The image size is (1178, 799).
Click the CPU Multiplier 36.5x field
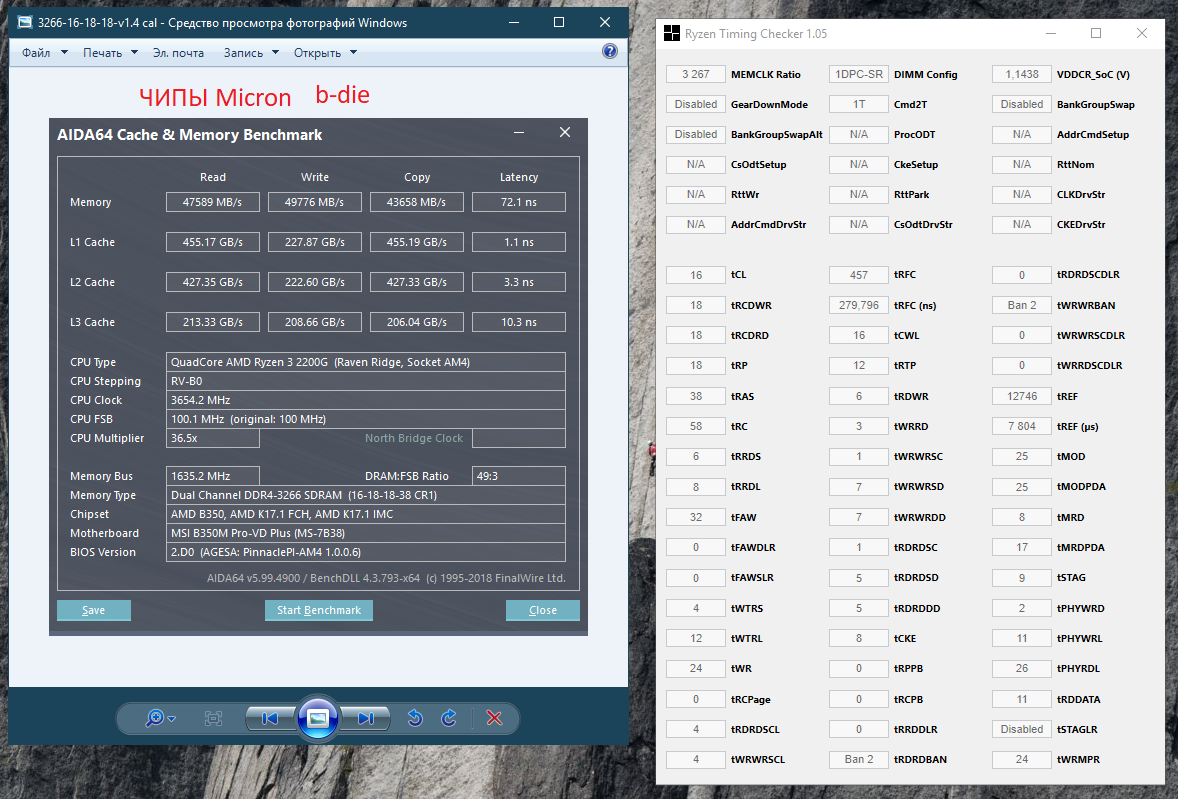point(213,438)
